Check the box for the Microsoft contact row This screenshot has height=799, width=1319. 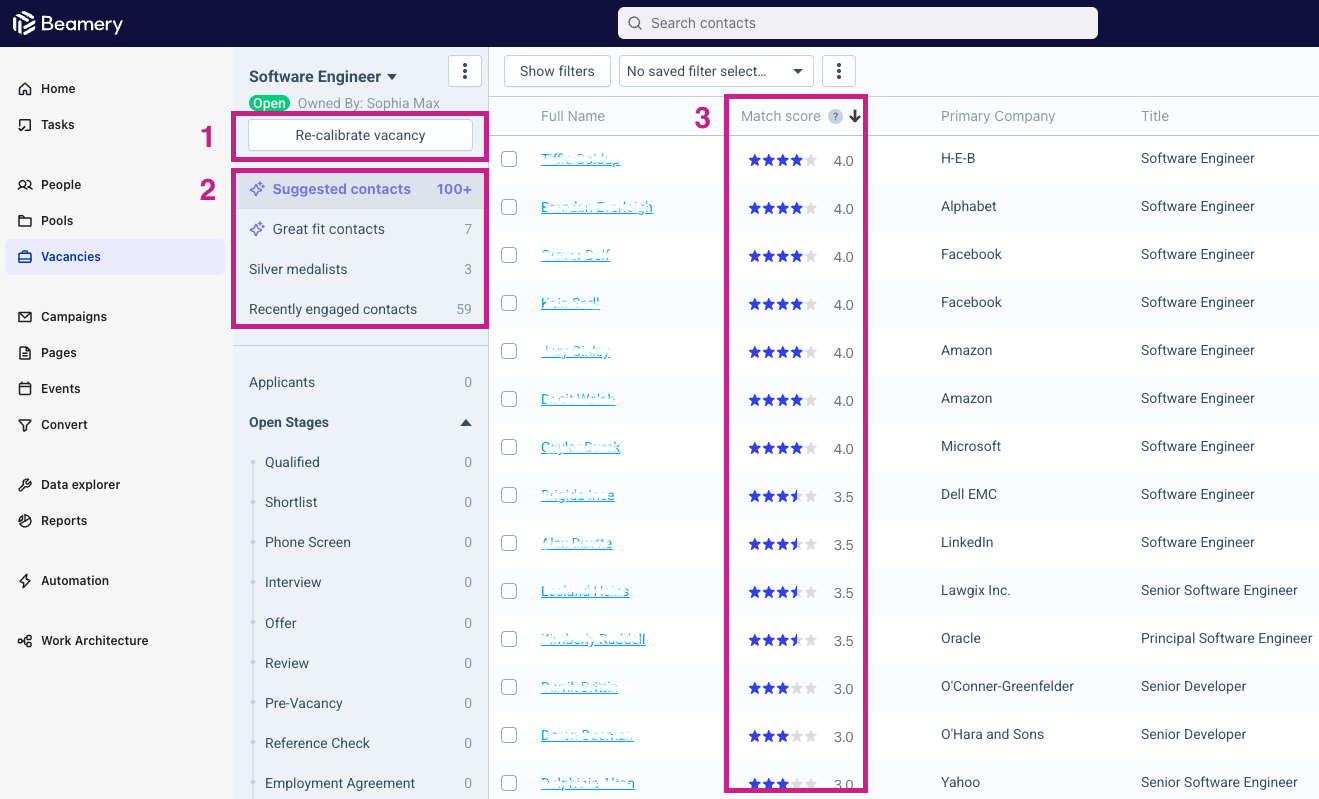pos(509,447)
